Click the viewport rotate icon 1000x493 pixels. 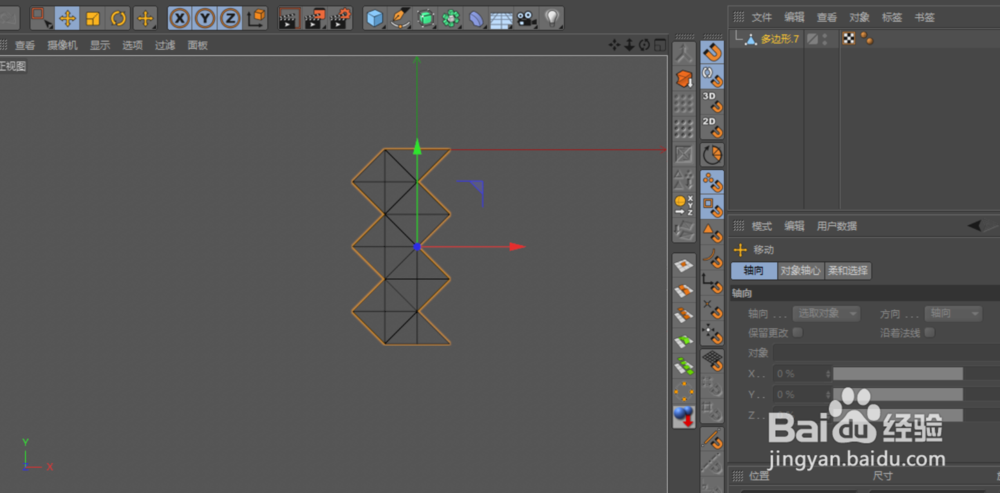tap(644, 45)
